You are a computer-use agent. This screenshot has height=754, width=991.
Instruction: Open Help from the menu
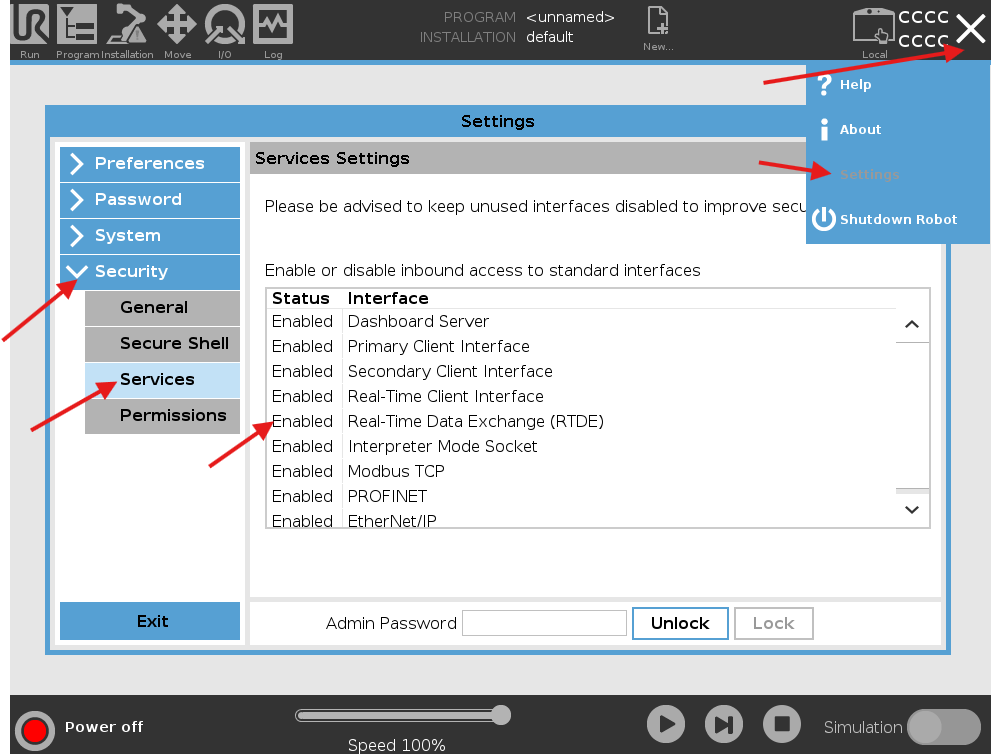pyautogui.click(x=897, y=85)
